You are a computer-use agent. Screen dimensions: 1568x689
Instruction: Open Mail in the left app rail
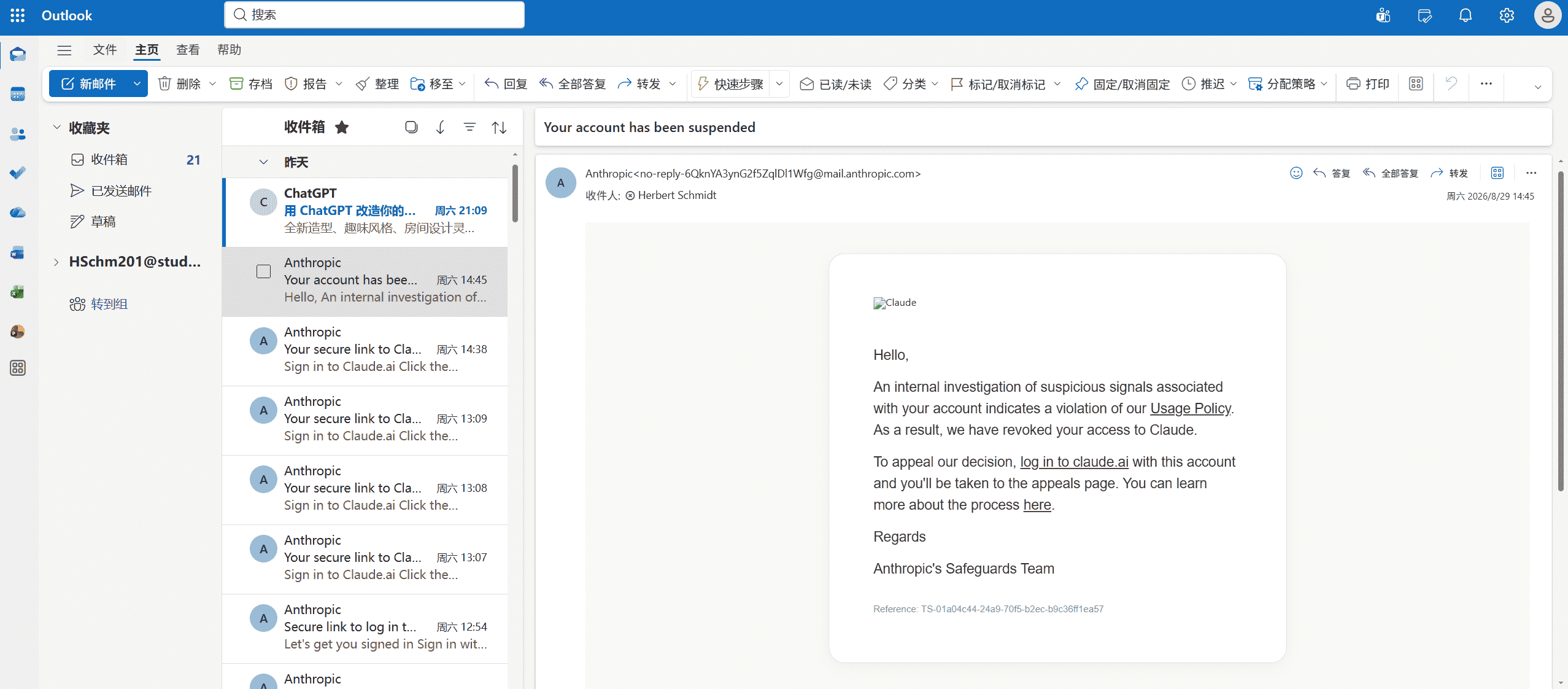point(18,55)
